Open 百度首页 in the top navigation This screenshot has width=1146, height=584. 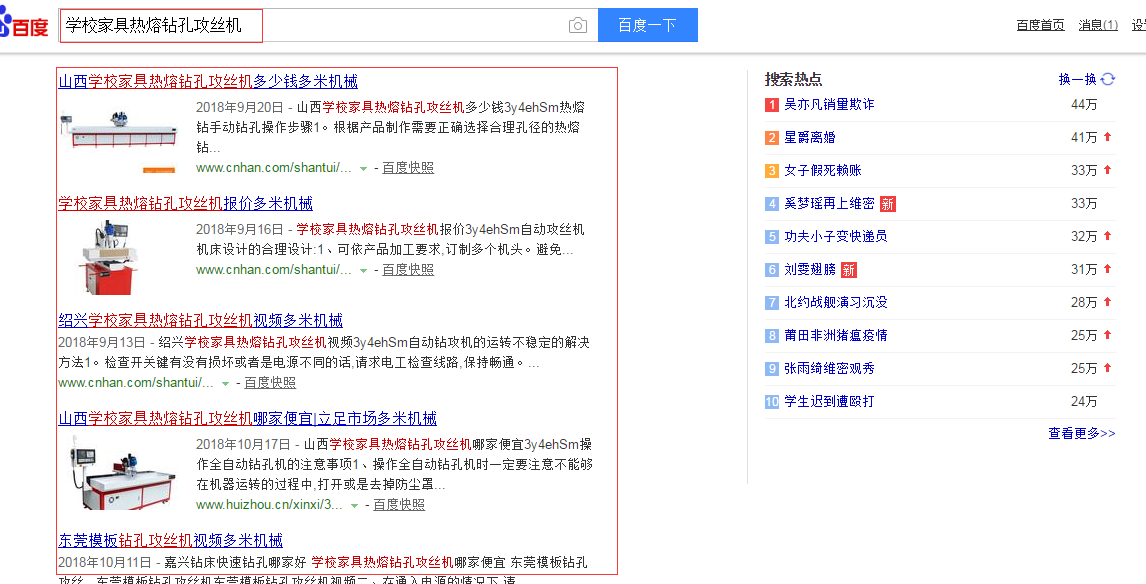(x=1040, y=25)
